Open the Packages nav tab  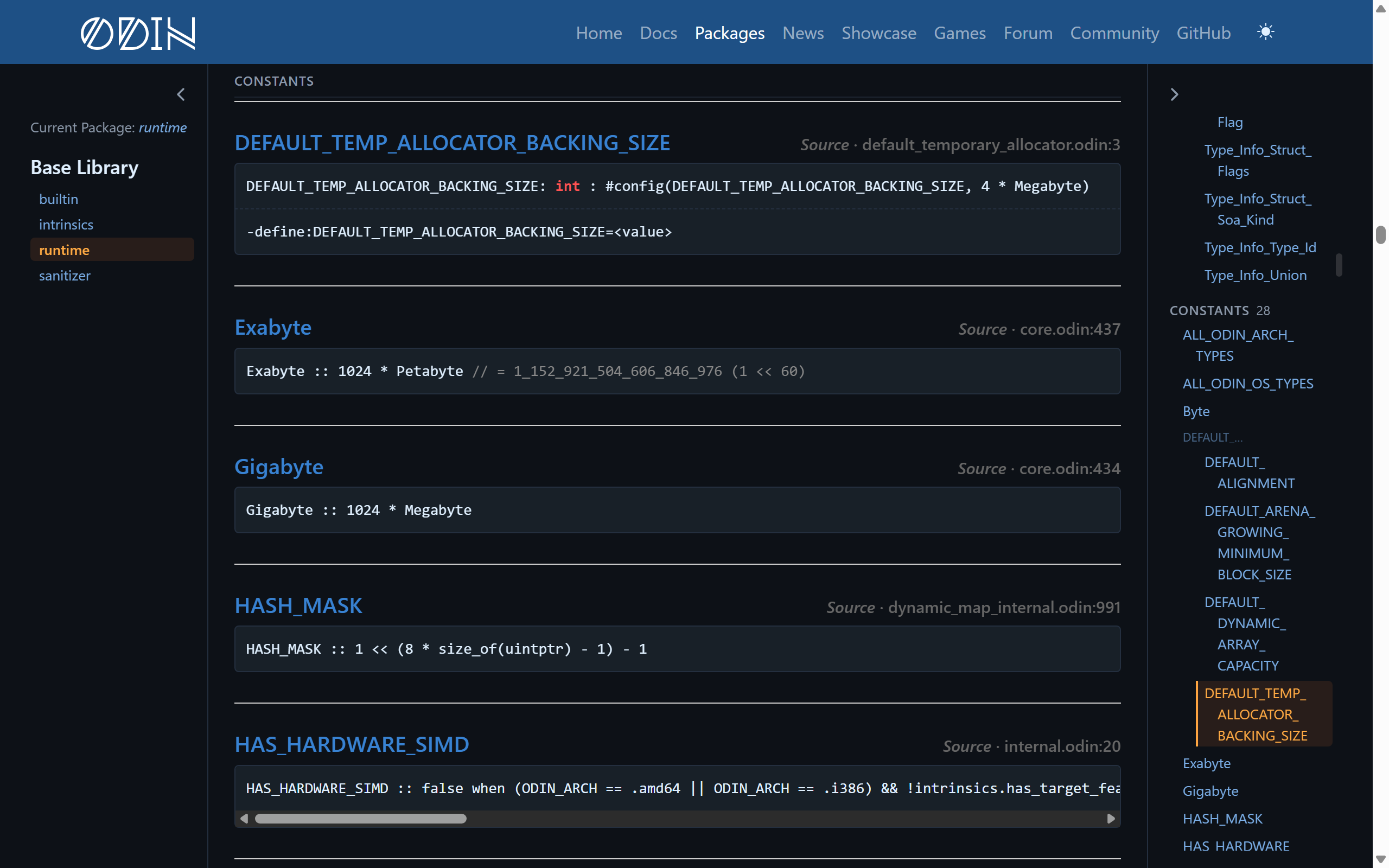pos(730,33)
